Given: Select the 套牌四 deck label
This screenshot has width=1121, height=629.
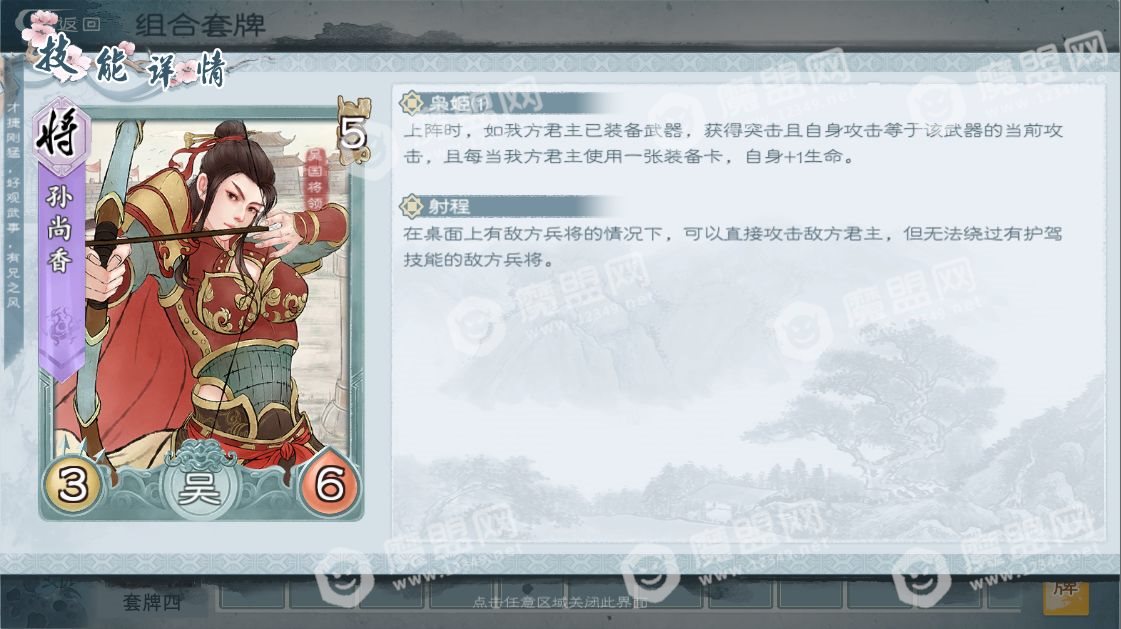Looking at the screenshot, I should (x=152, y=602).
